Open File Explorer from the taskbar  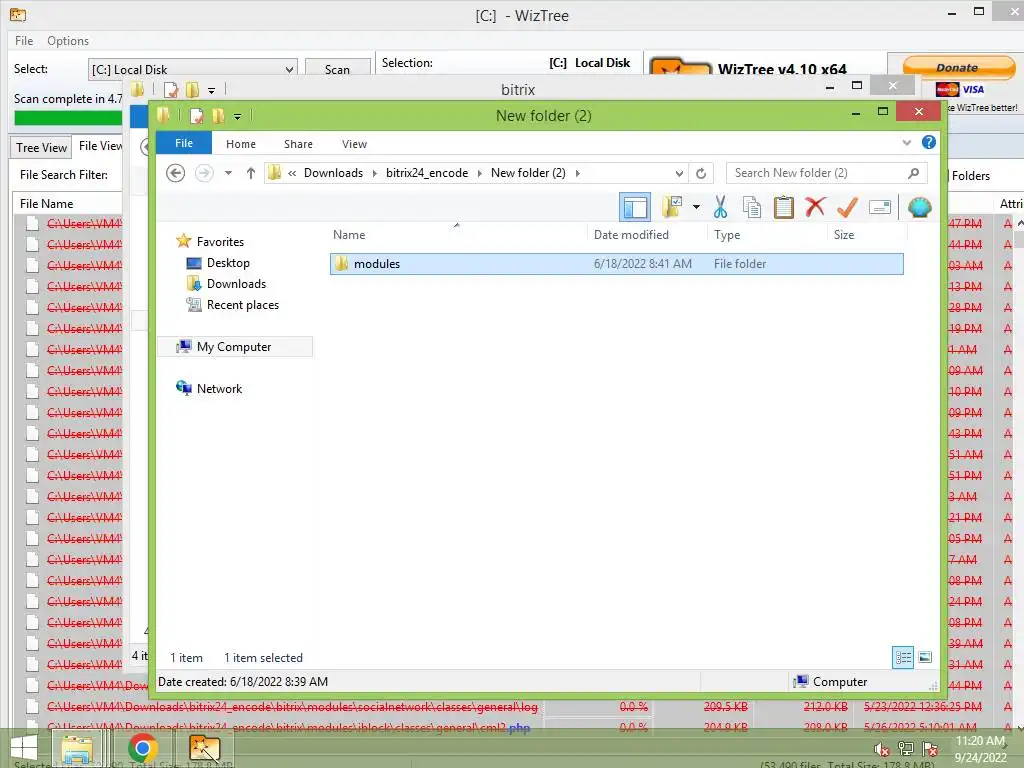[x=78, y=749]
